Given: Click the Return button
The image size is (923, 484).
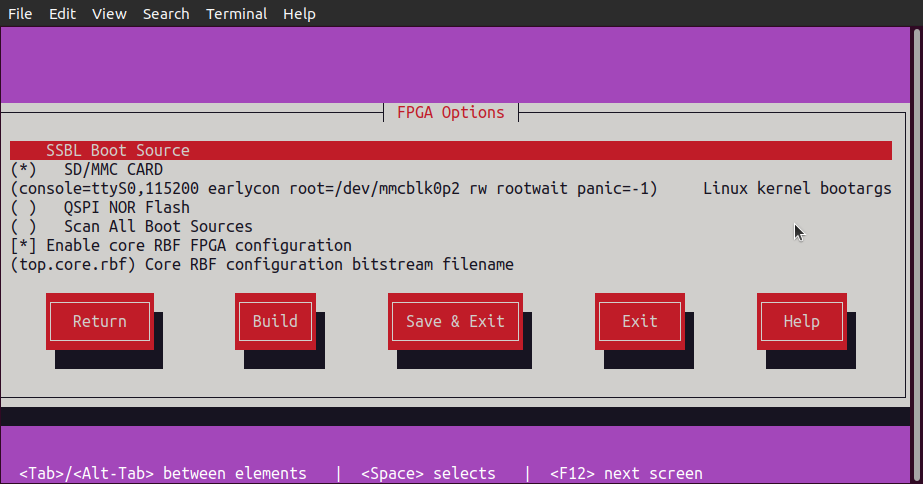Looking at the screenshot, I should pyautogui.click(x=99, y=321).
